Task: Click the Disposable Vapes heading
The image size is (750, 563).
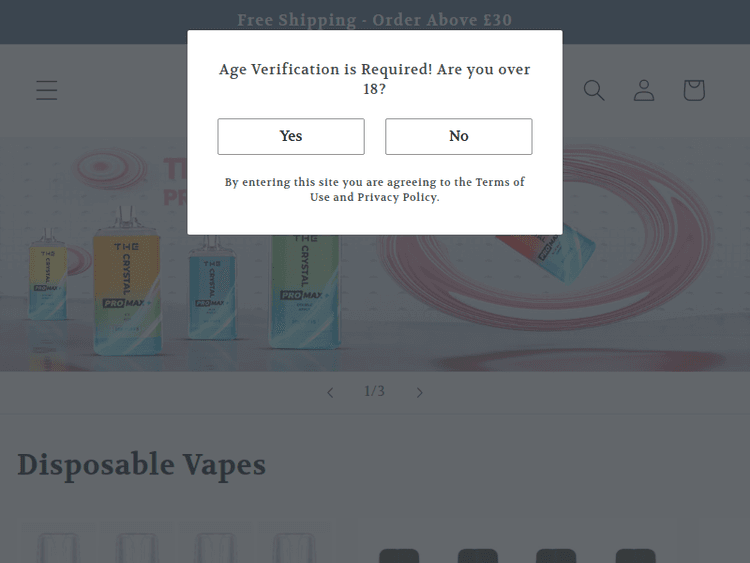Action: 142,465
